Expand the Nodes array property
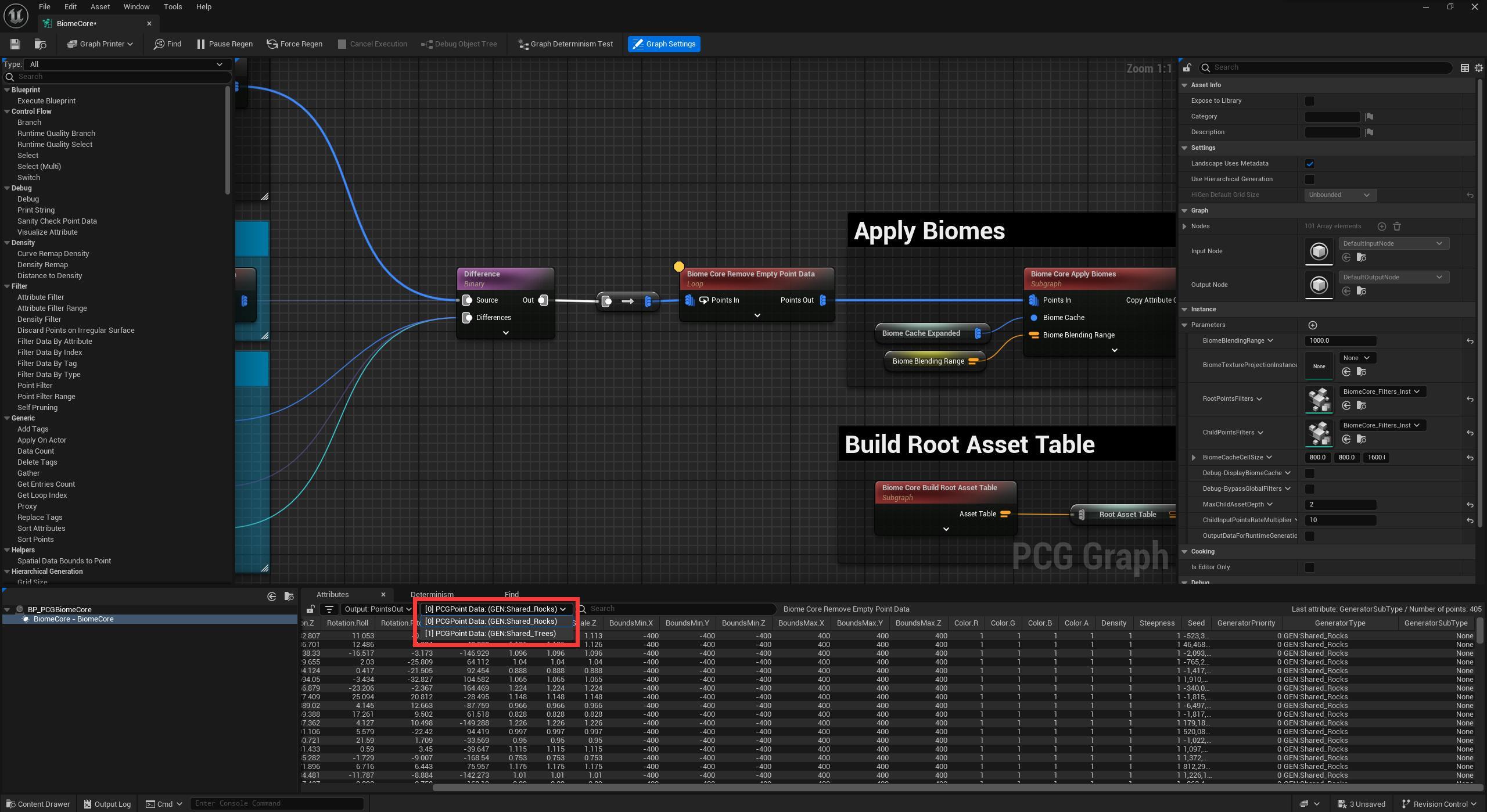Viewport: 1487px width, 812px height. (1184, 227)
